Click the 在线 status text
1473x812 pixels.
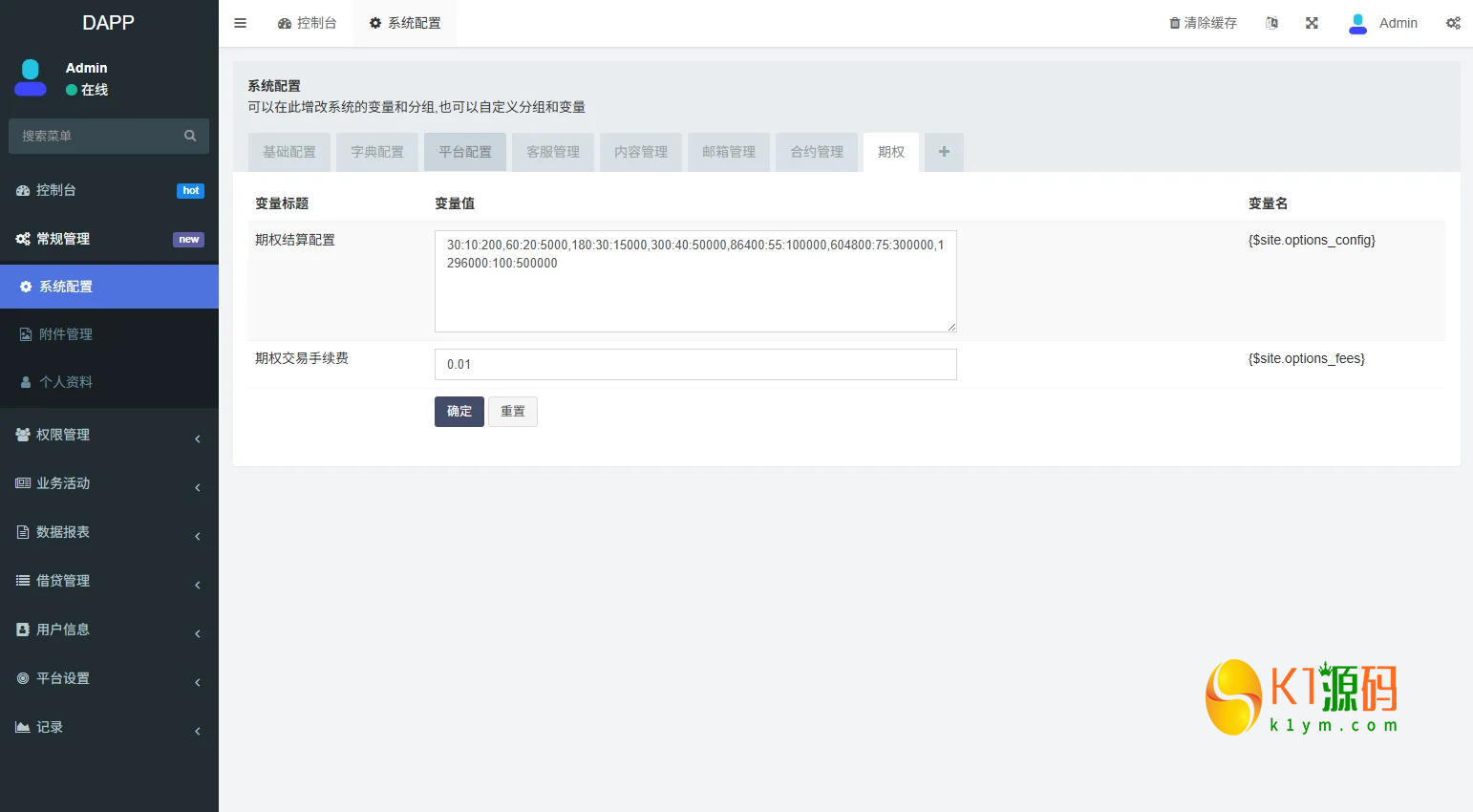tap(95, 90)
